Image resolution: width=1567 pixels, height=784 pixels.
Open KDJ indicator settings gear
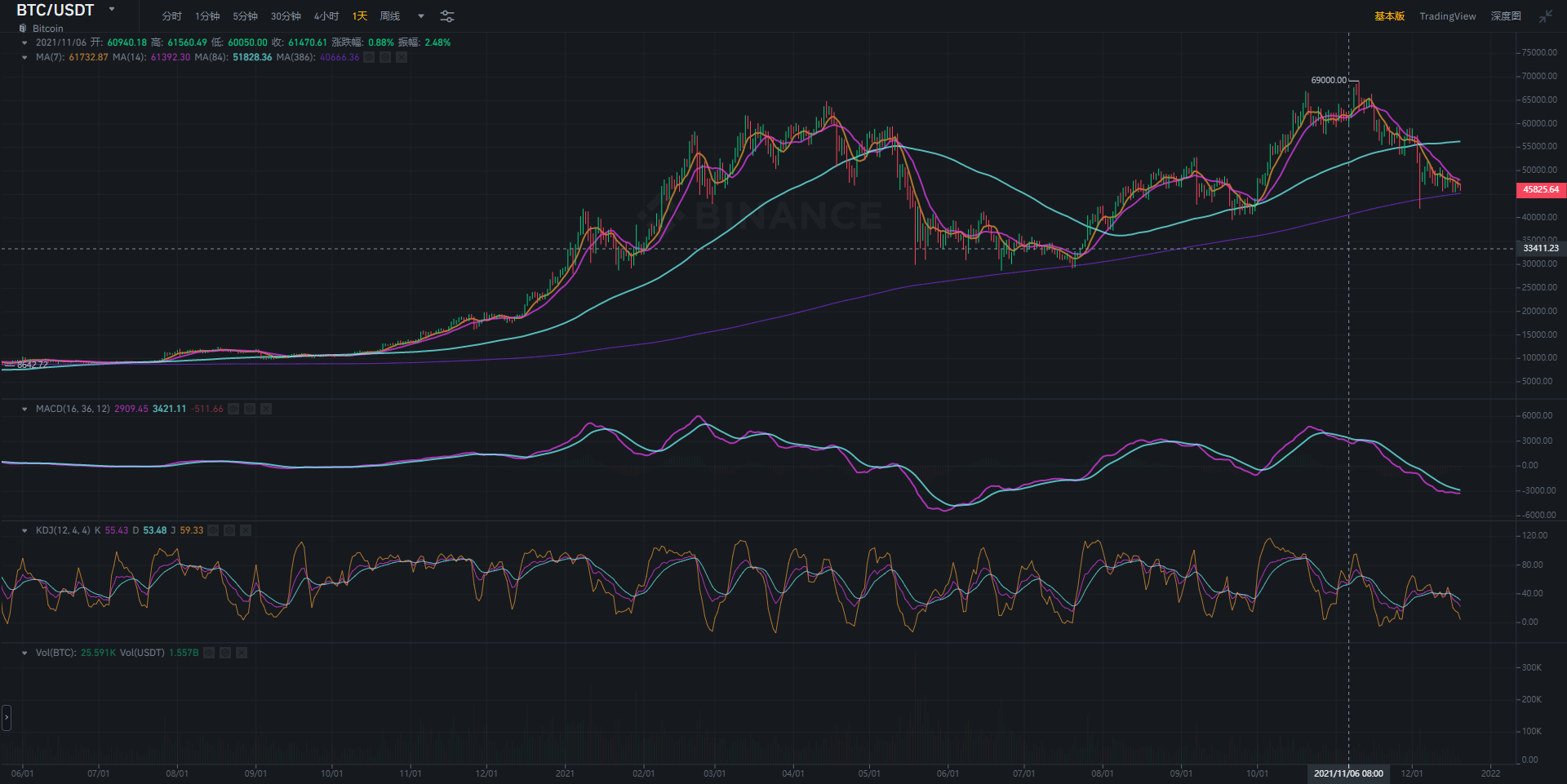229,530
